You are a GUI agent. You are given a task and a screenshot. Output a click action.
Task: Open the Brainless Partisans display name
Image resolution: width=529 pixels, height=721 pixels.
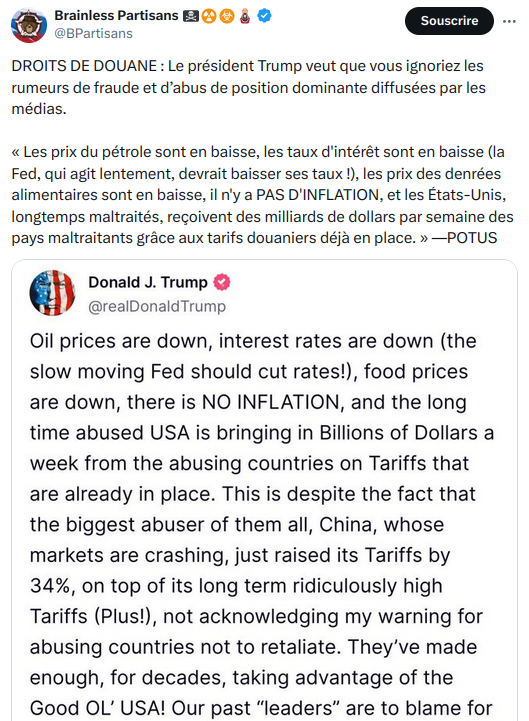116,16
